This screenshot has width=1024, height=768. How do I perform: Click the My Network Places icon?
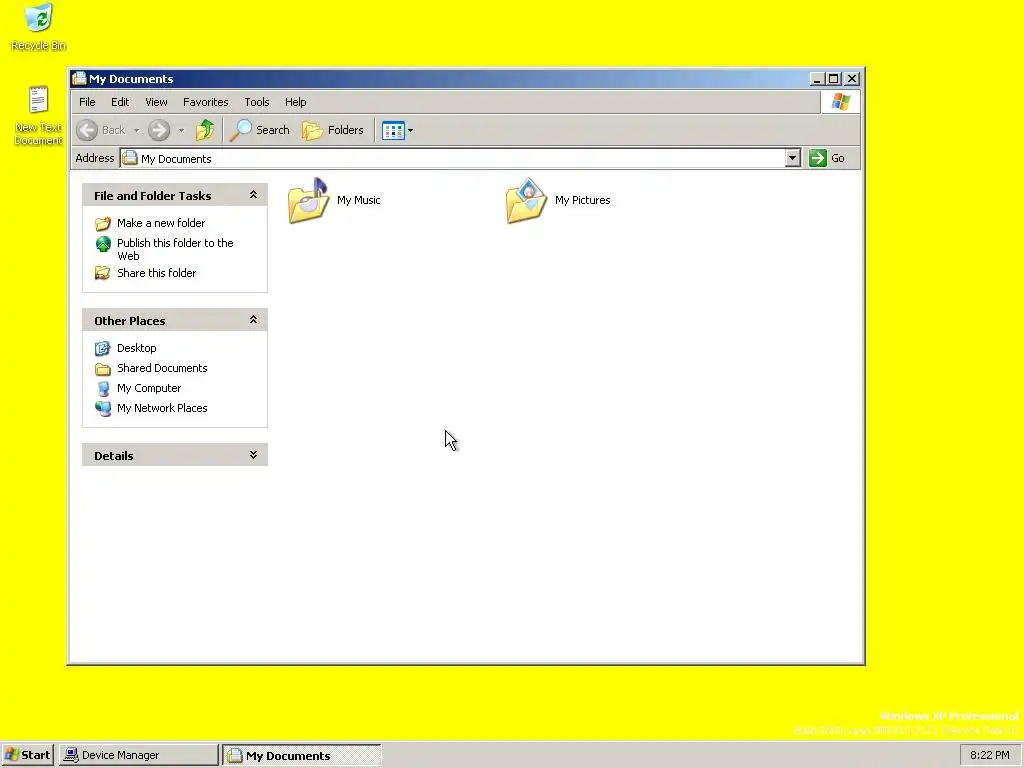tap(103, 409)
